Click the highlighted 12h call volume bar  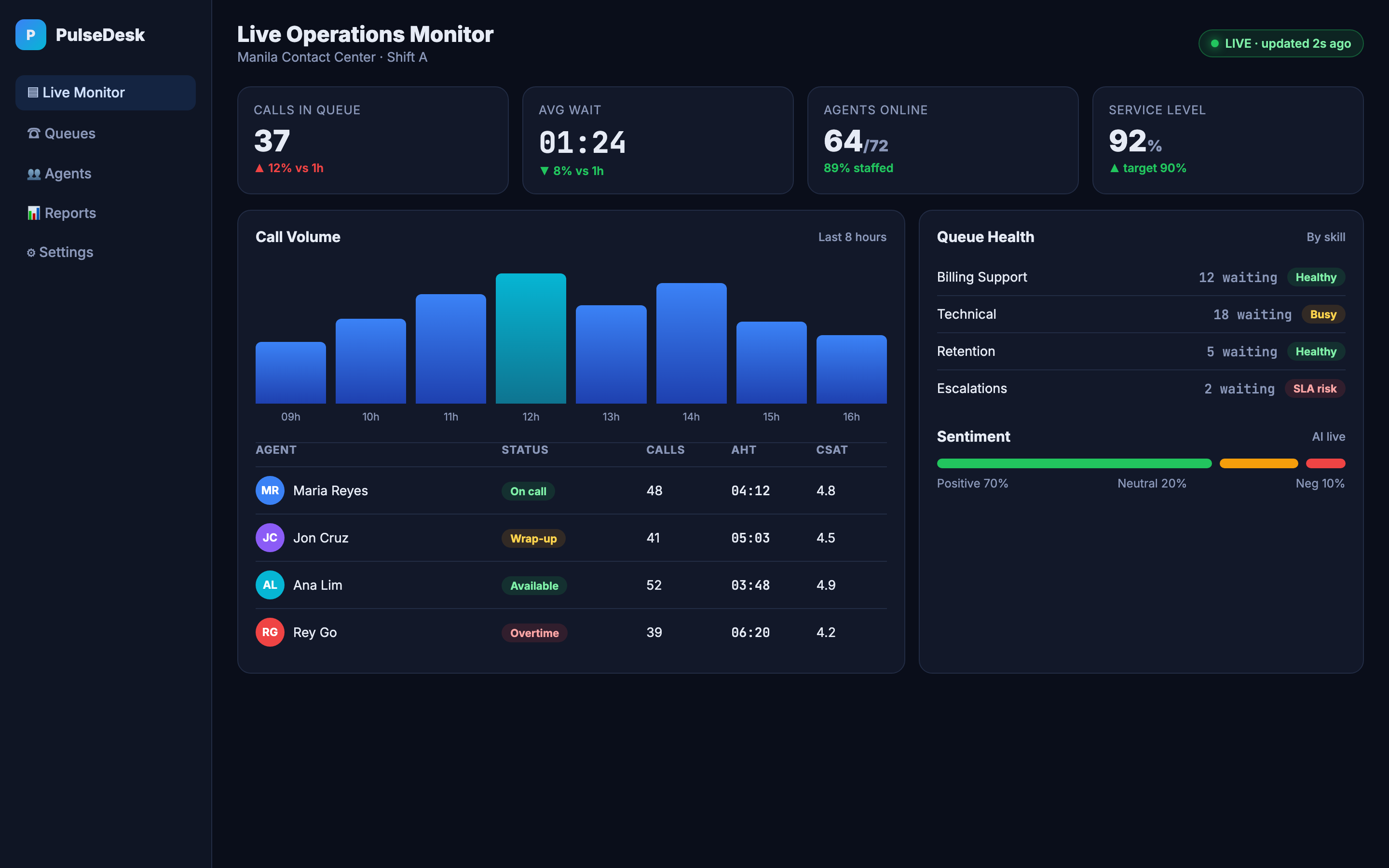[x=531, y=339]
